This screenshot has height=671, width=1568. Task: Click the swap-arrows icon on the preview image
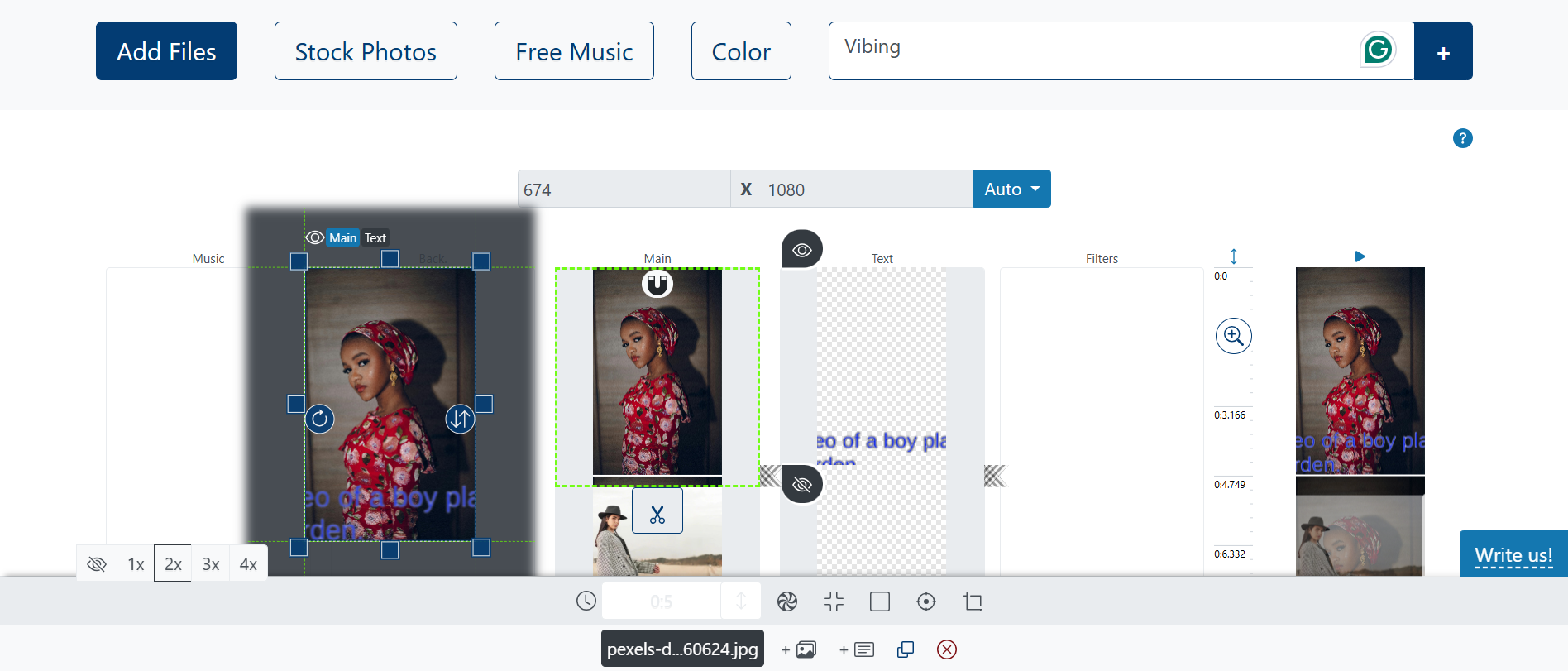point(460,419)
